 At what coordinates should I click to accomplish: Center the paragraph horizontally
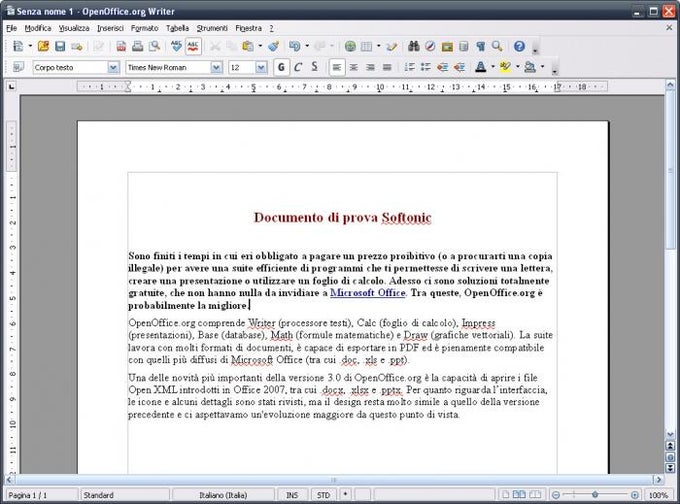click(x=354, y=67)
